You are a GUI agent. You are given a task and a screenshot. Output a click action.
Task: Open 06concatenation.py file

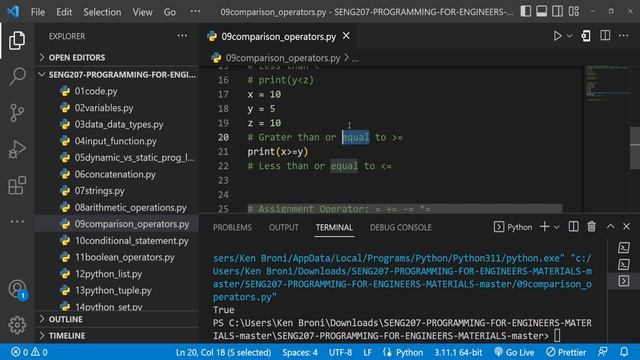116,174
